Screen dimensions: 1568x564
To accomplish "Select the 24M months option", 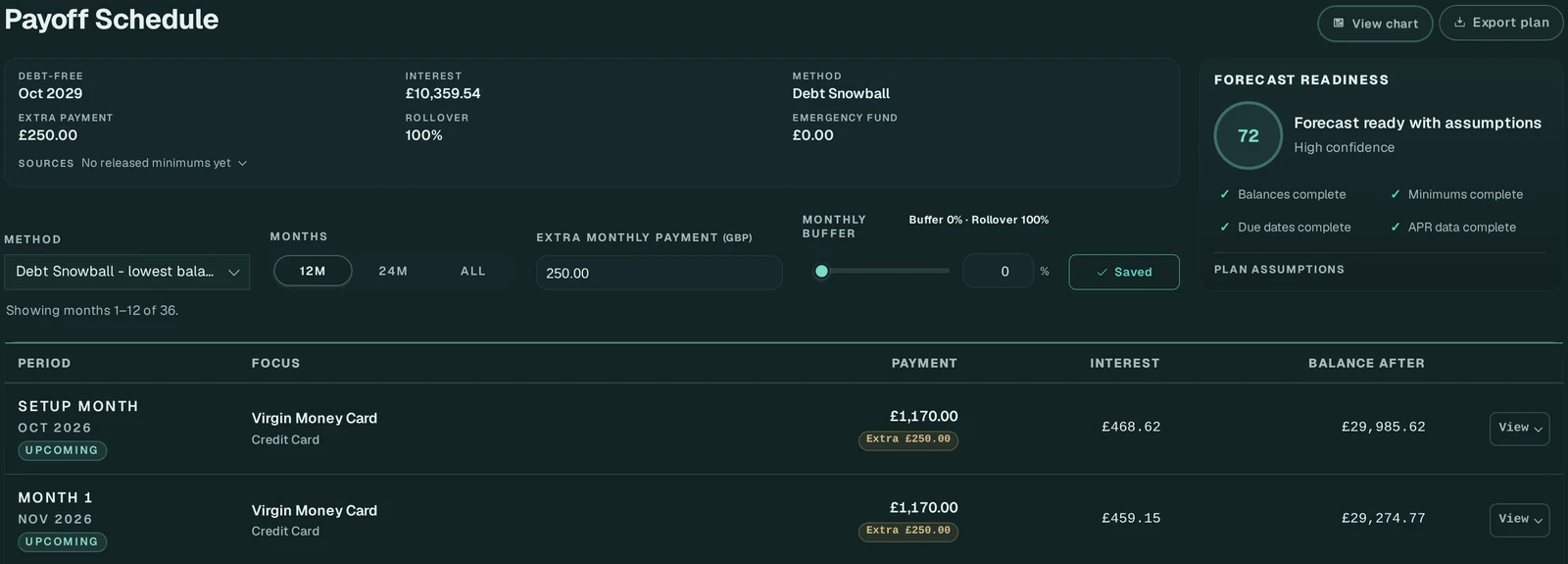I will pos(393,271).
